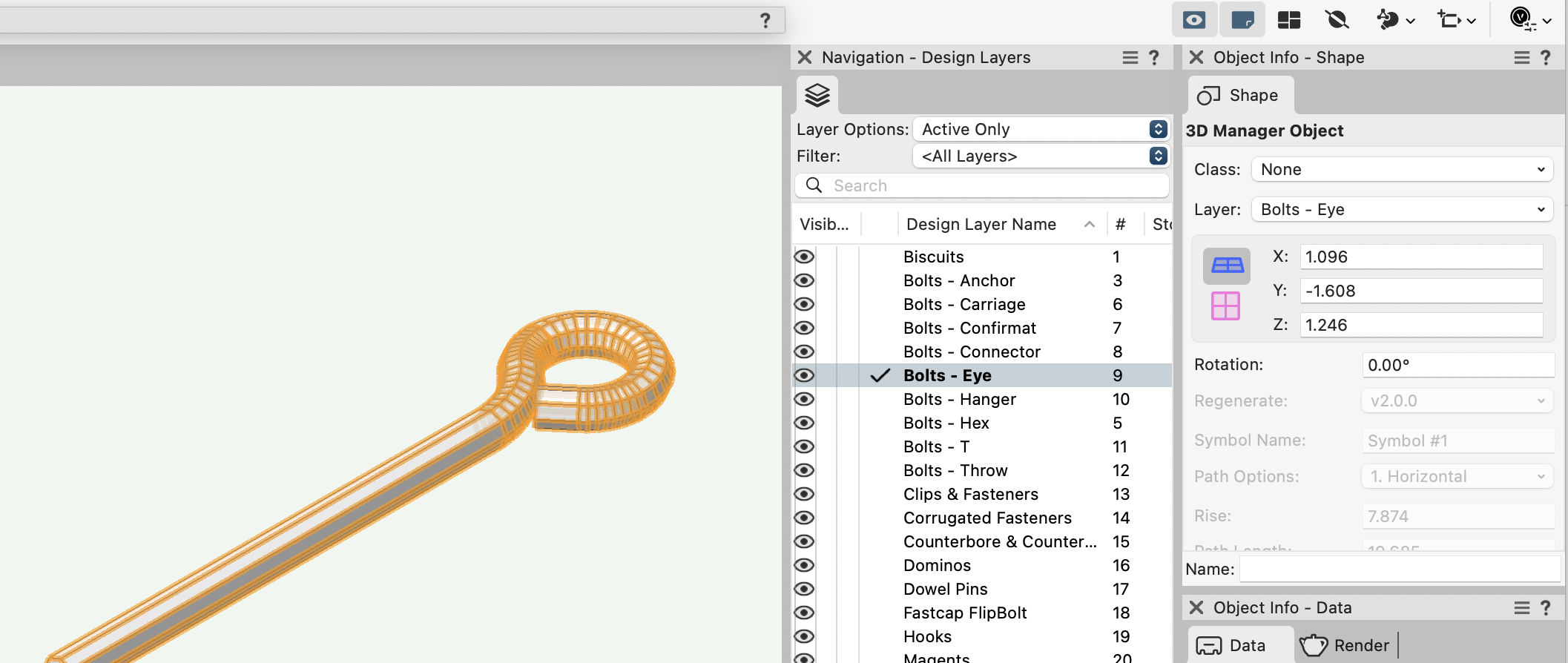Select the blue layer plane mode icon

point(1227,265)
